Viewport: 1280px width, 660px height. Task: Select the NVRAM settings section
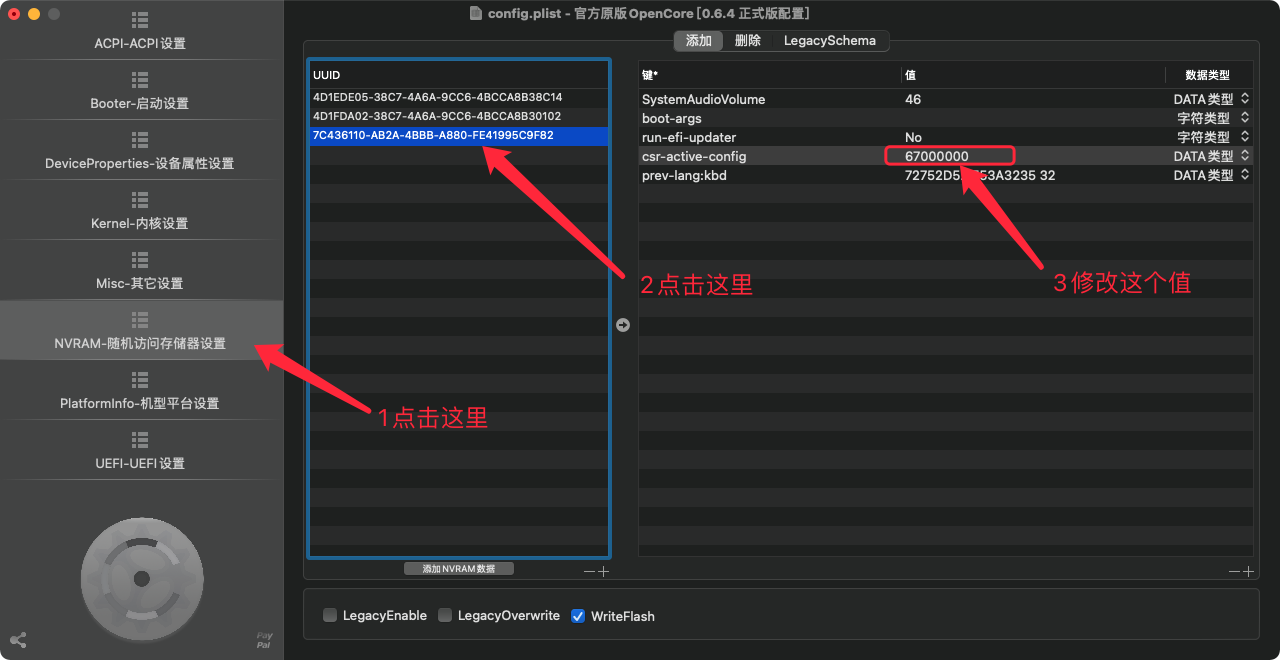(140, 331)
